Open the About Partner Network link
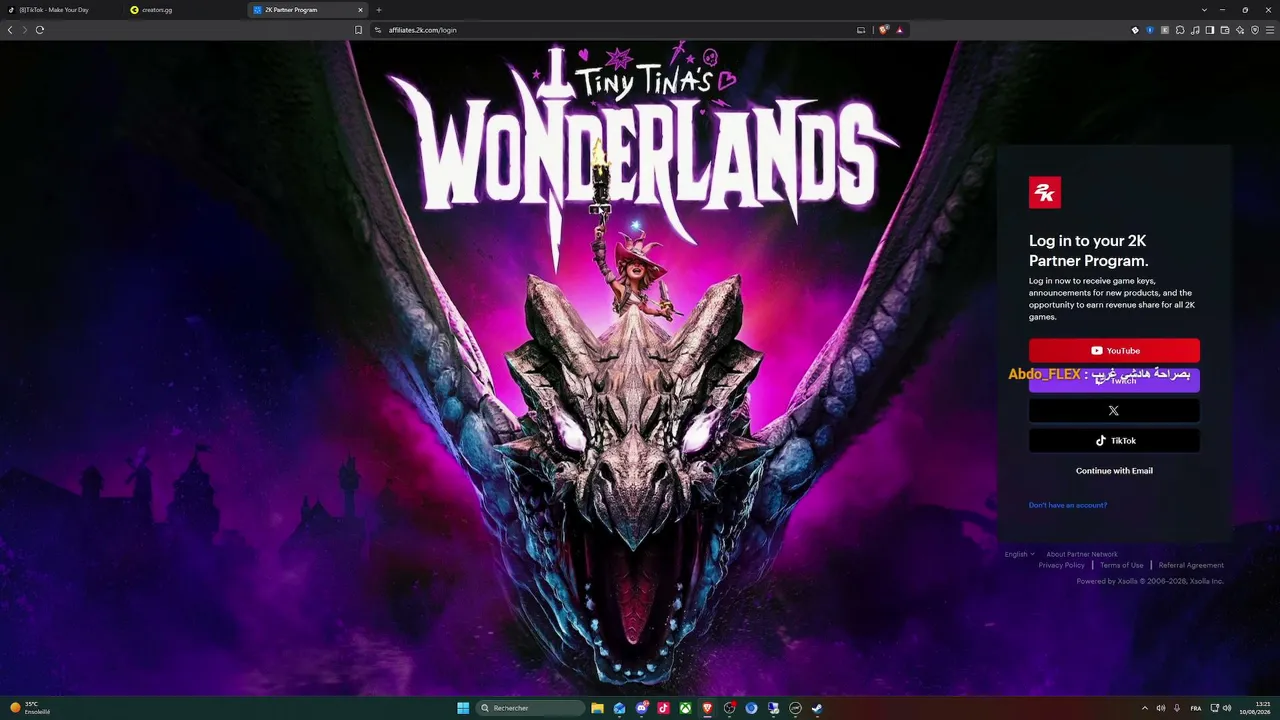 pos(1082,554)
